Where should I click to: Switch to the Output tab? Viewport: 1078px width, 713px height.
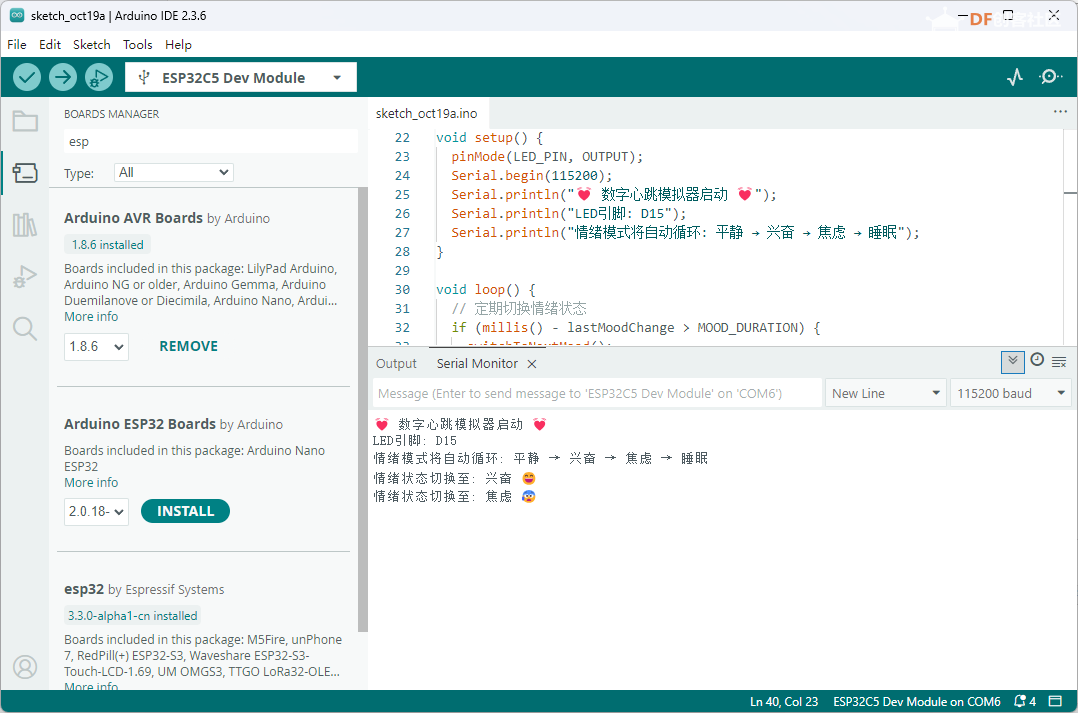coord(396,364)
